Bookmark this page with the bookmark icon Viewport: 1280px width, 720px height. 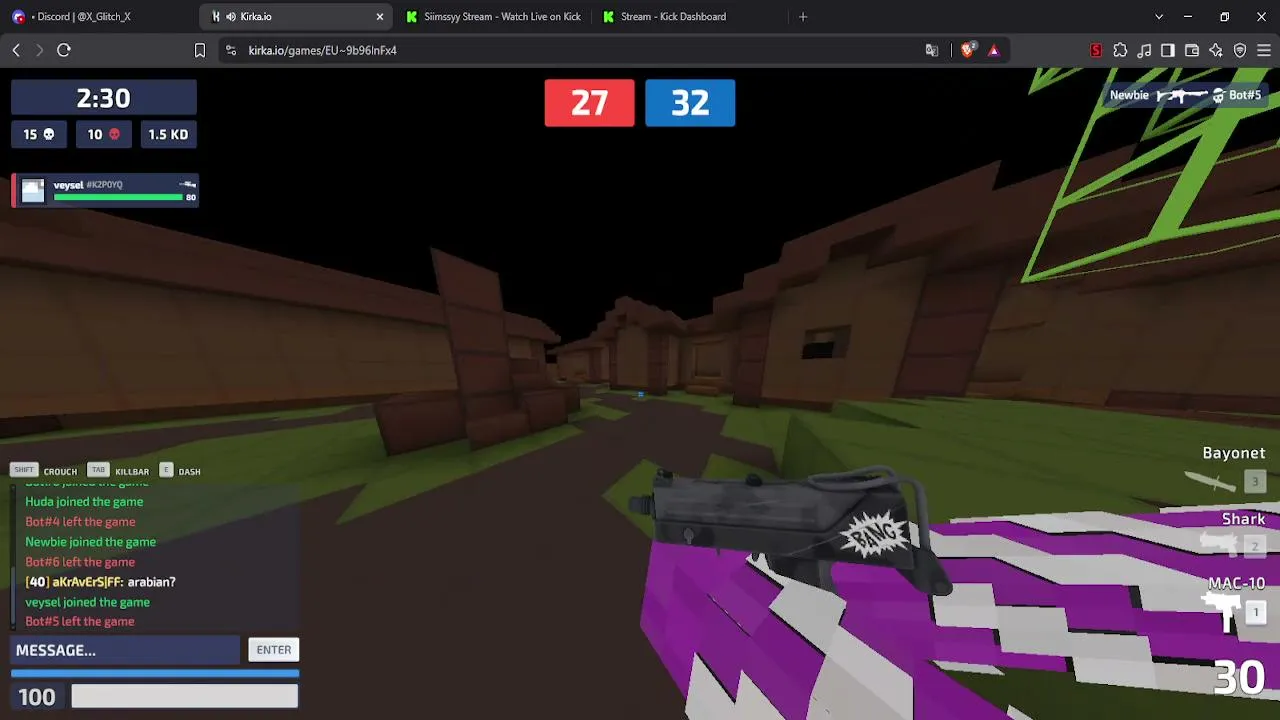tap(200, 50)
